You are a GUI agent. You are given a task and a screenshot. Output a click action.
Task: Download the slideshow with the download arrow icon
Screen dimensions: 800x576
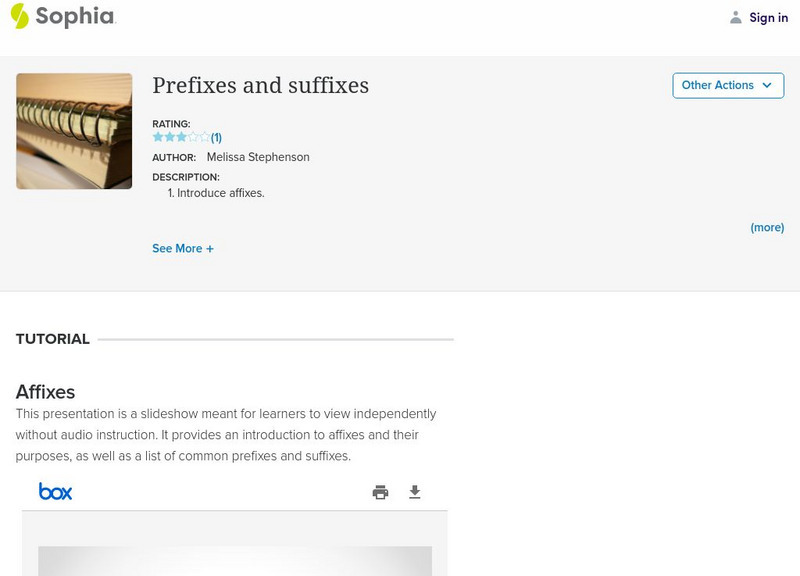415,492
